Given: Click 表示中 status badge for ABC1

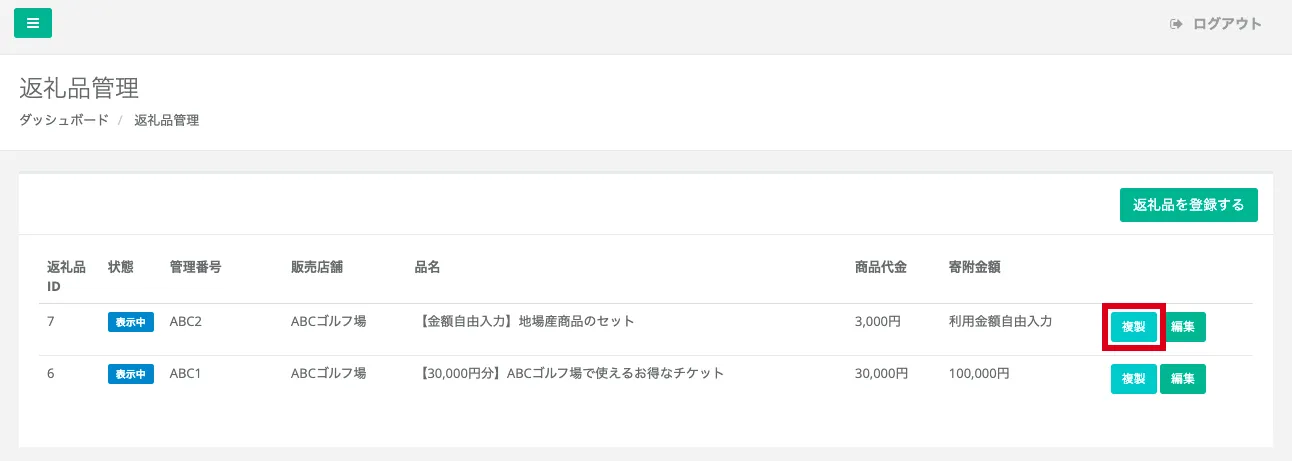Looking at the screenshot, I should (131, 374).
